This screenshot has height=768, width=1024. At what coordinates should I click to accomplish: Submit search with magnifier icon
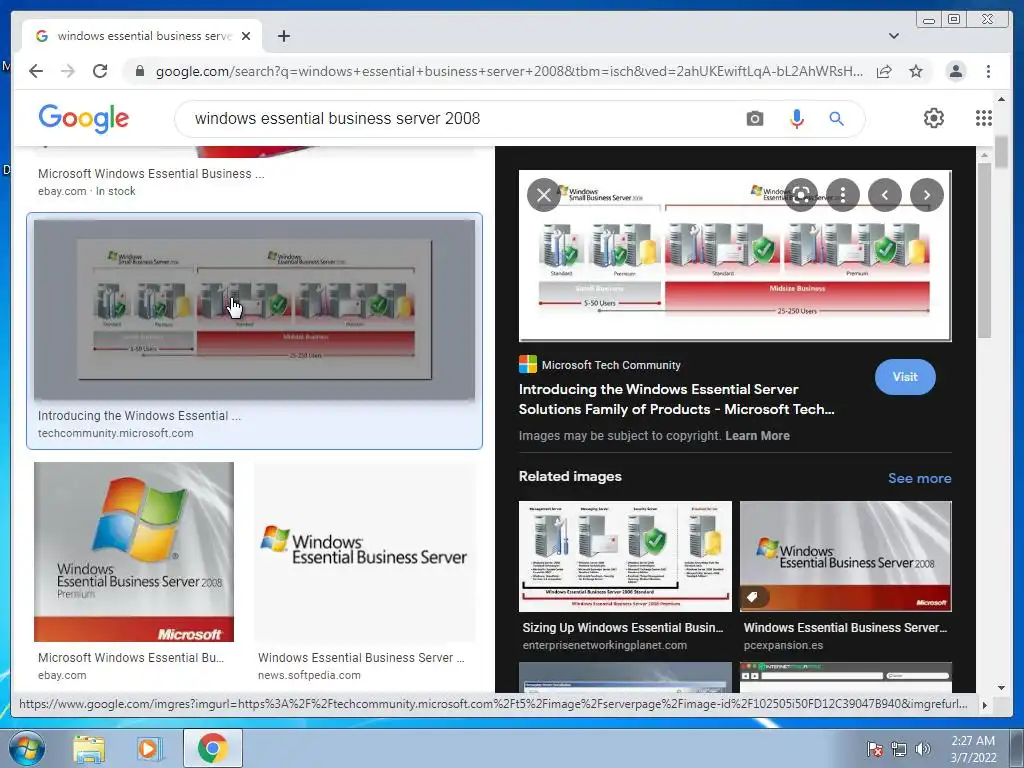(x=837, y=119)
